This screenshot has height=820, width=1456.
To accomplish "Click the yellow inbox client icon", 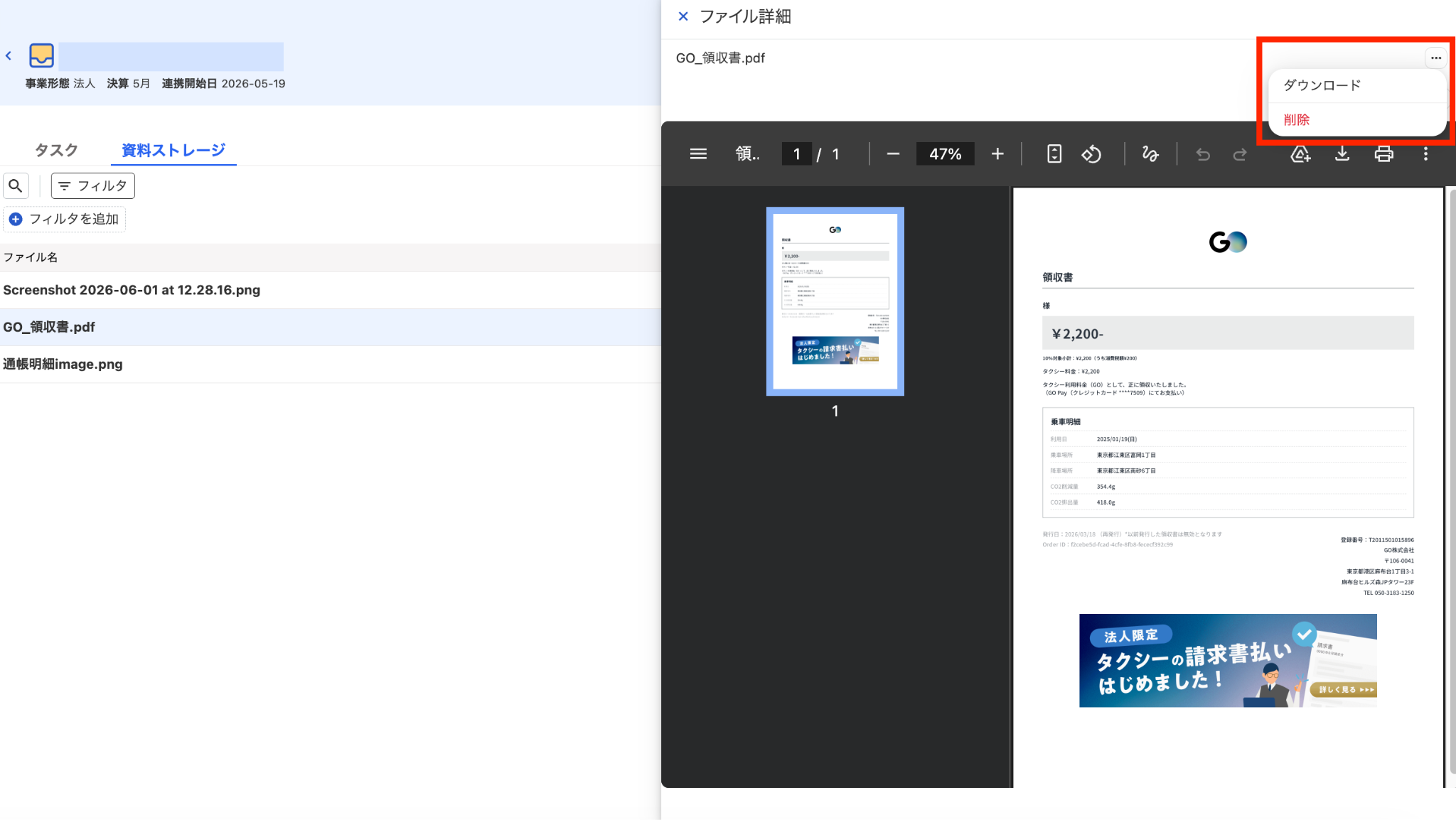I will point(41,55).
